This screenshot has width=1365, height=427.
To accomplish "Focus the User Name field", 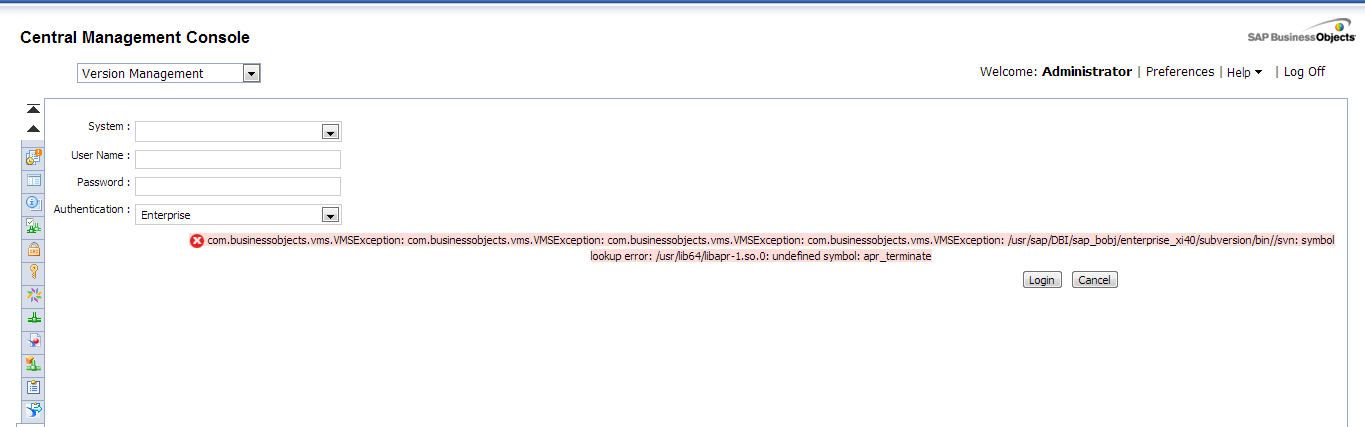I will tap(238, 159).
